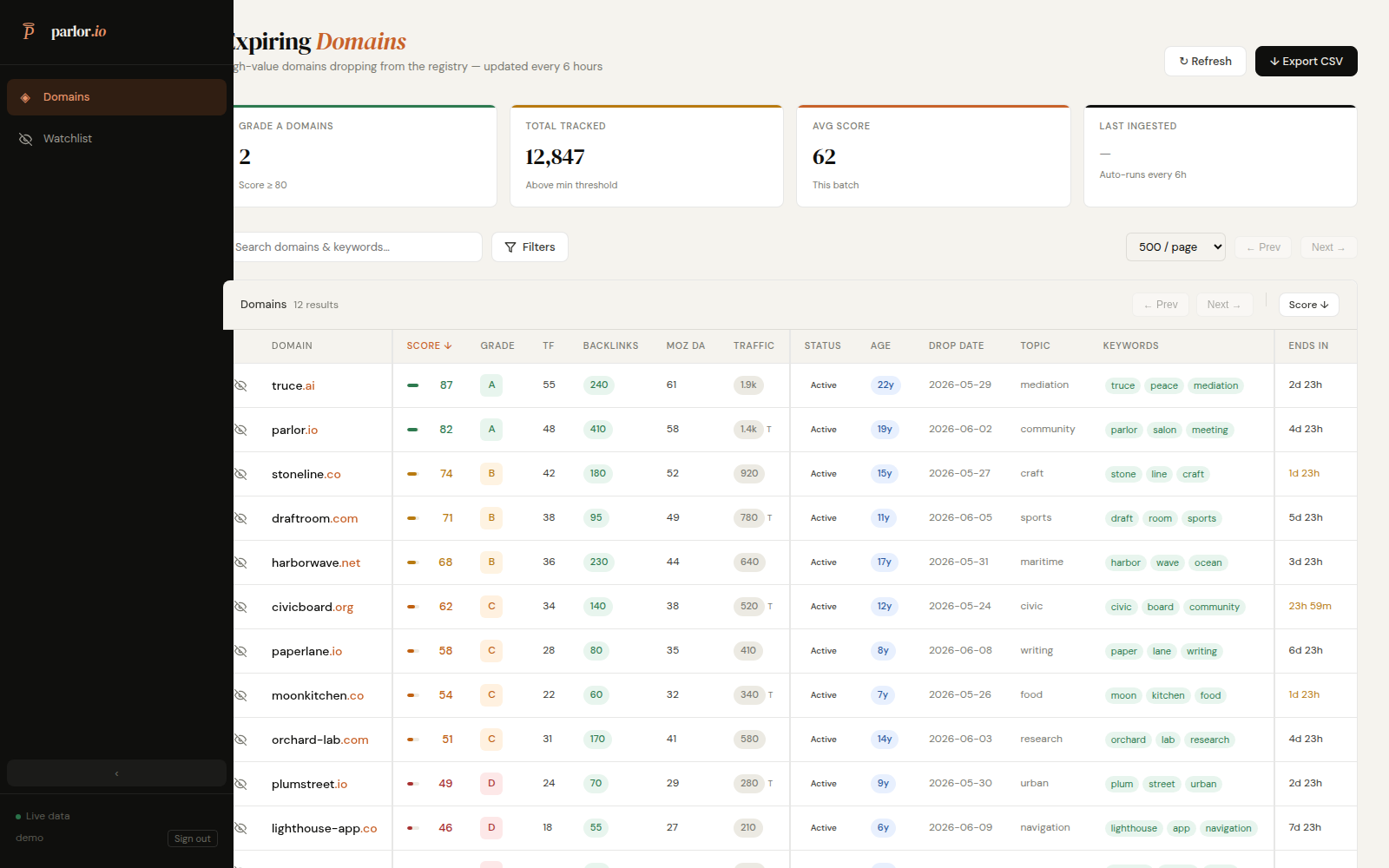Click the T trend marker for draftroom.com
This screenshot has height=868, width=1389.
(x=769, y=518)
